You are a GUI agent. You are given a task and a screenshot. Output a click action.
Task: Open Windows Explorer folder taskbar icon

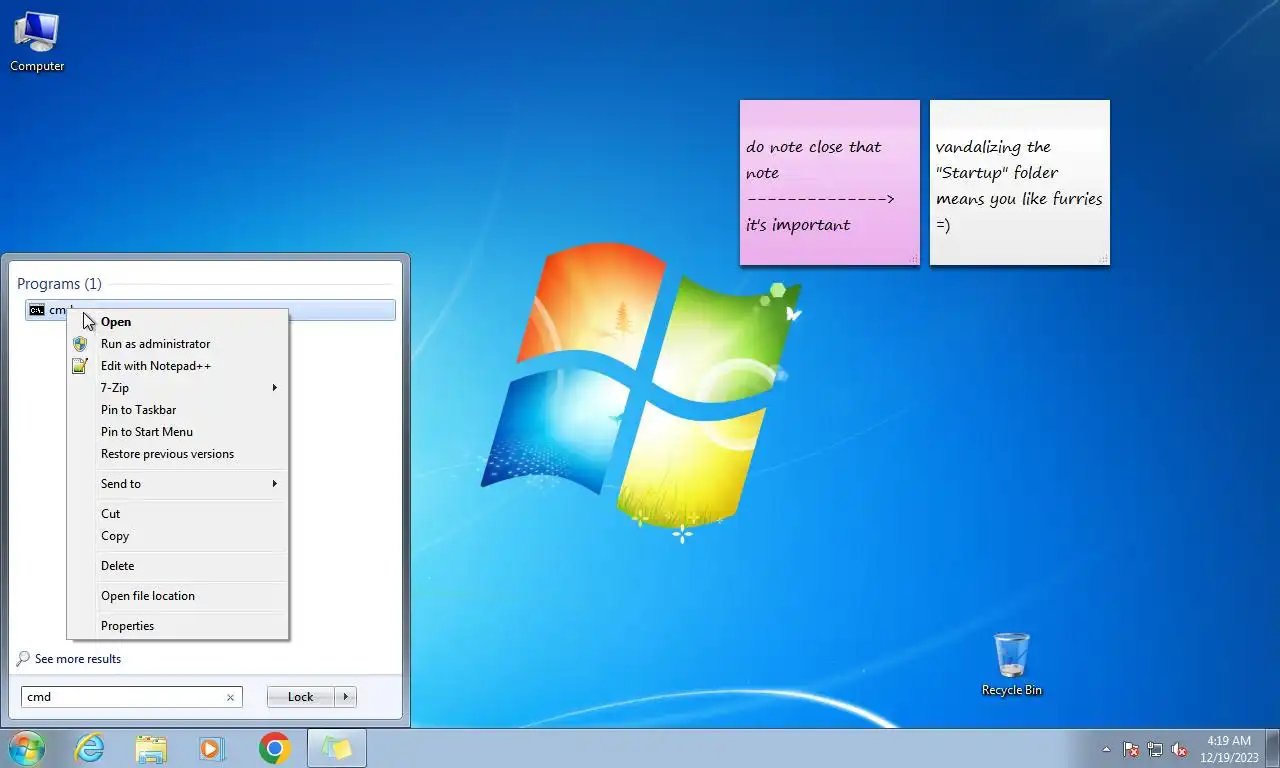(151, 748)
